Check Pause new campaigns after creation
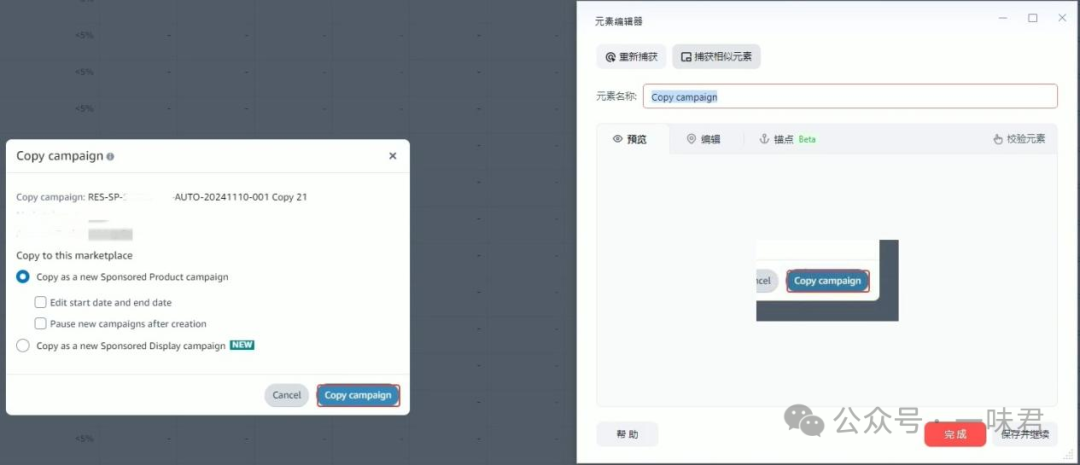 (x=41, y=323)
